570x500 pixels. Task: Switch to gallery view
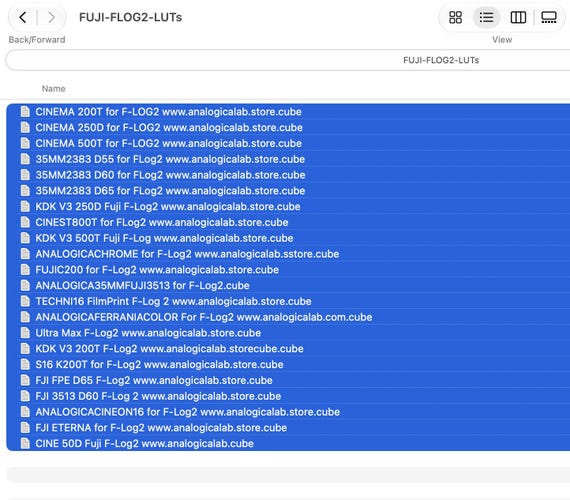[549, 17]
